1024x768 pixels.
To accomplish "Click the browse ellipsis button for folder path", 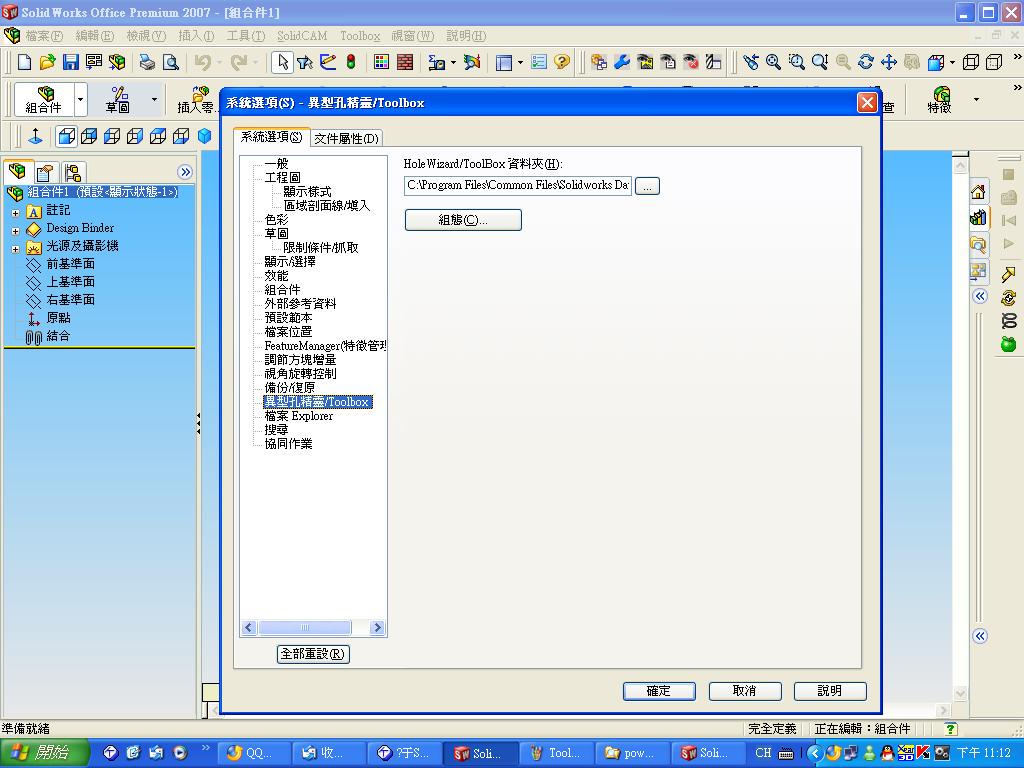I will [x=647, y=186].
